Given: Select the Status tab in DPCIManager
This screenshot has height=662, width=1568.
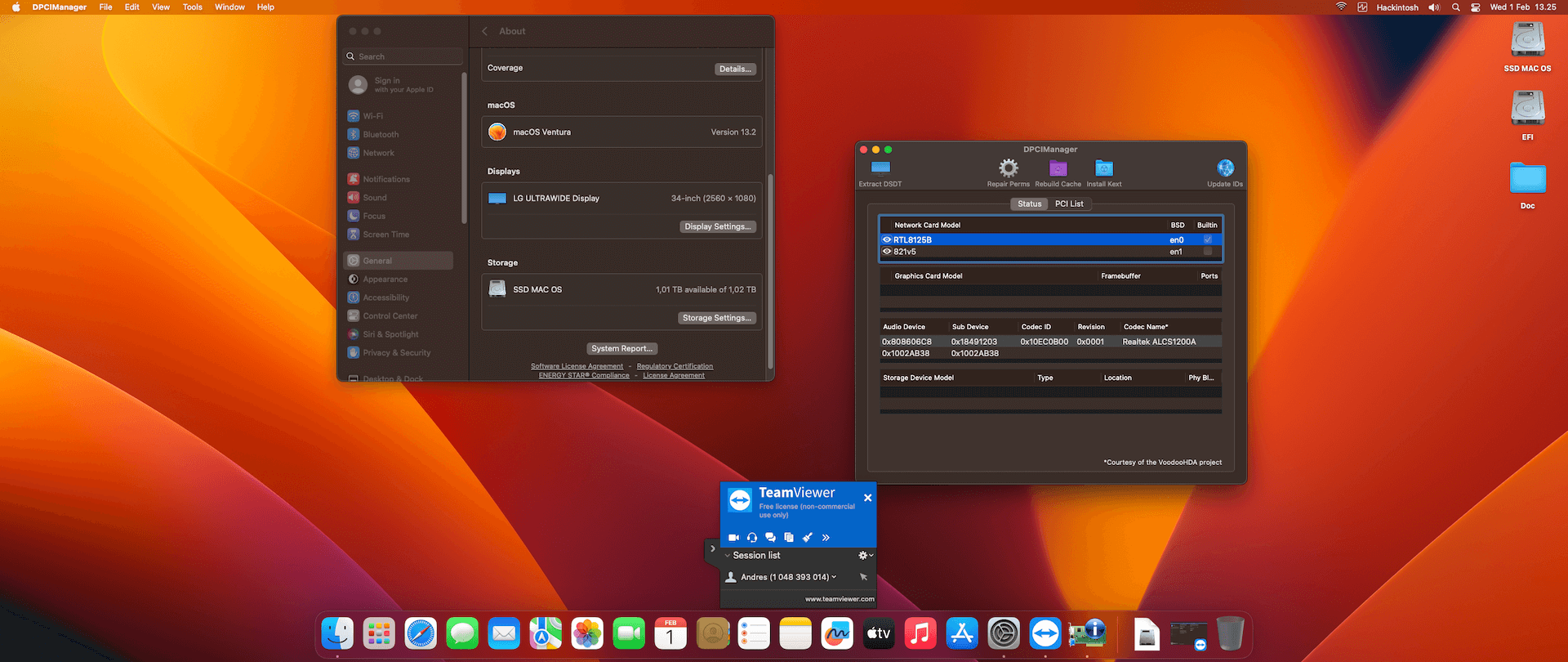Looking at the screenshot, I should pos(1030,204).
